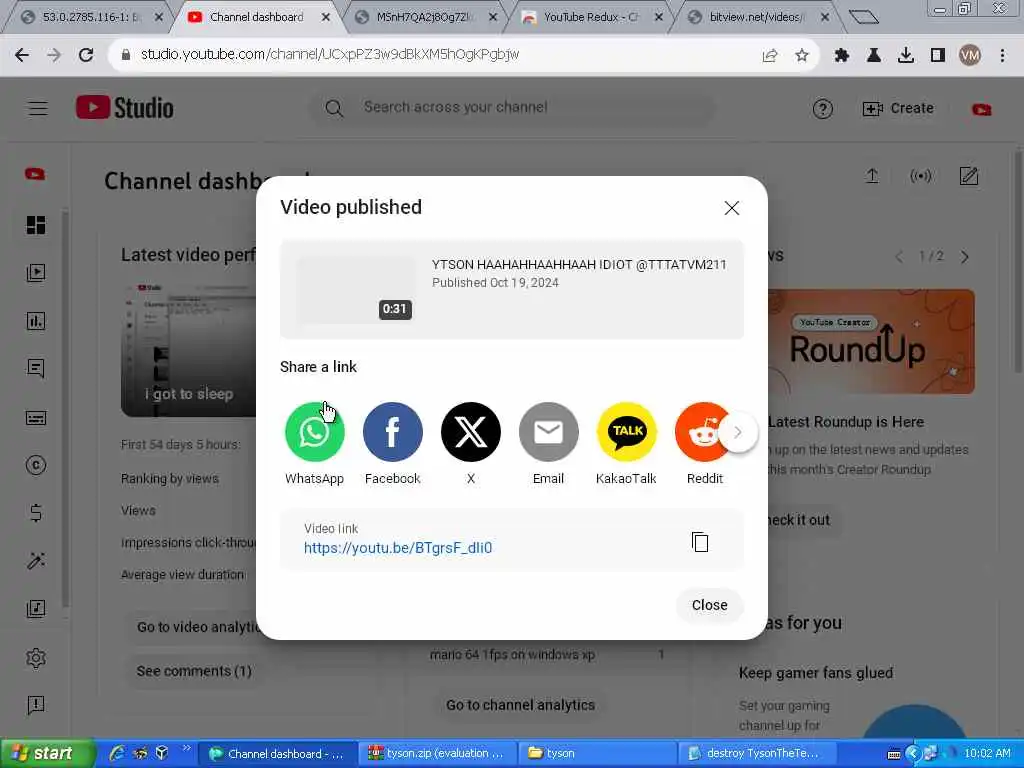Toggle the browser side panel icon
Image resolution: width=1024 pixels, height=768 pixels.
[x=938, y=56]
